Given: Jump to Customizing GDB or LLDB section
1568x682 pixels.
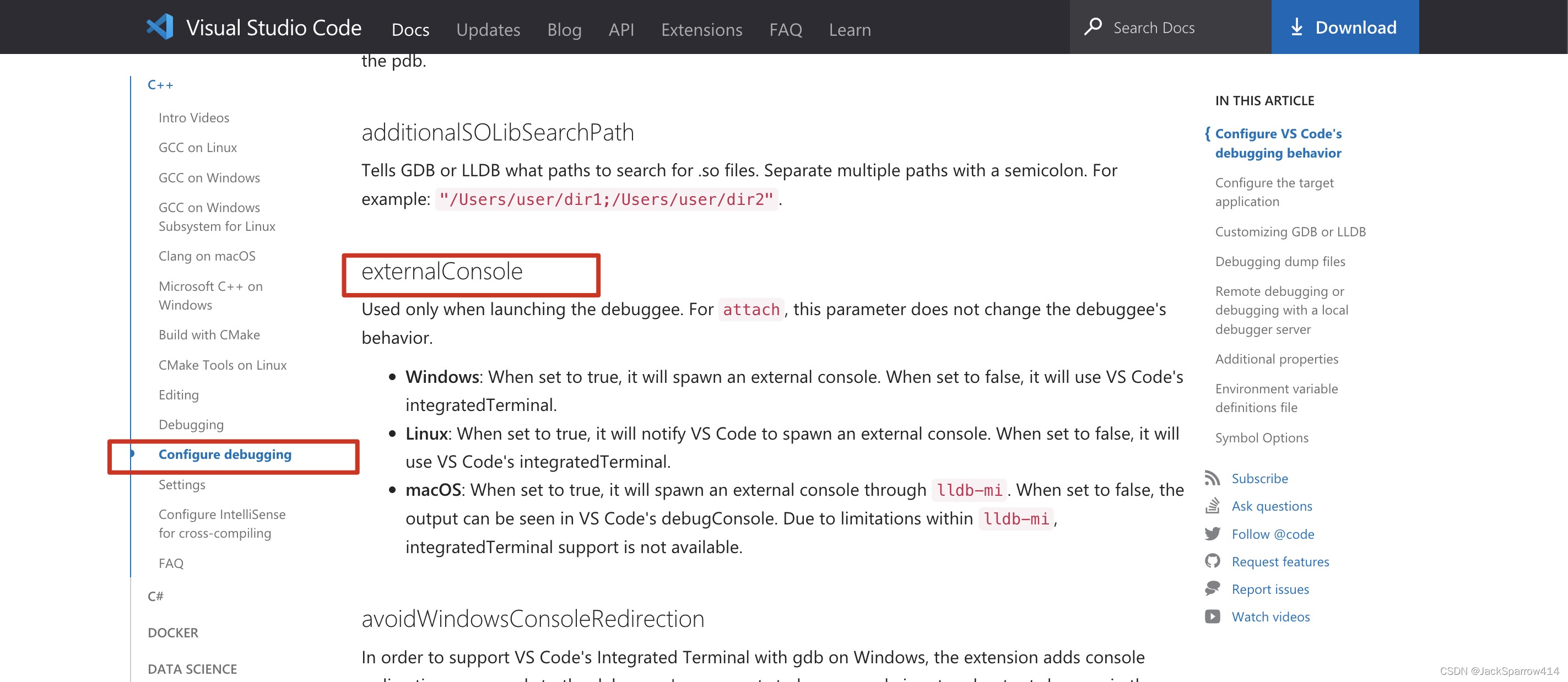Looking at the screenshot, I should [1290, 231].
